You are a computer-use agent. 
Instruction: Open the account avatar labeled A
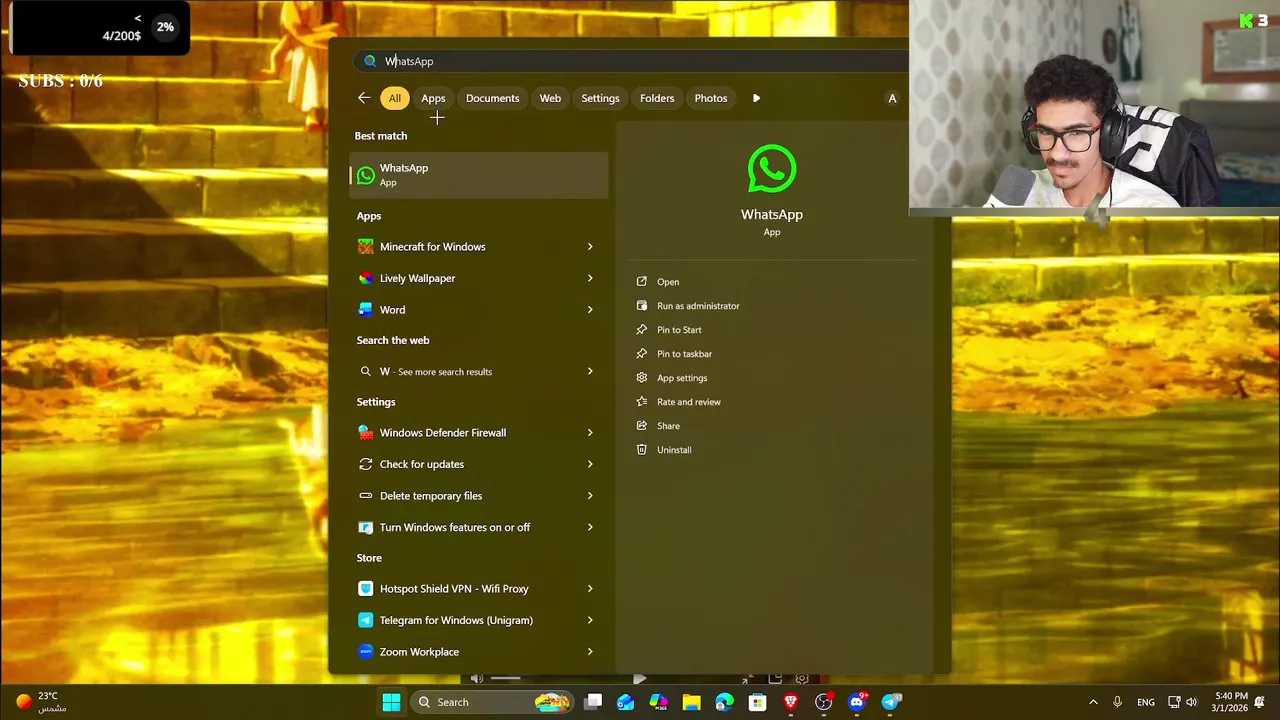point(892,98)
